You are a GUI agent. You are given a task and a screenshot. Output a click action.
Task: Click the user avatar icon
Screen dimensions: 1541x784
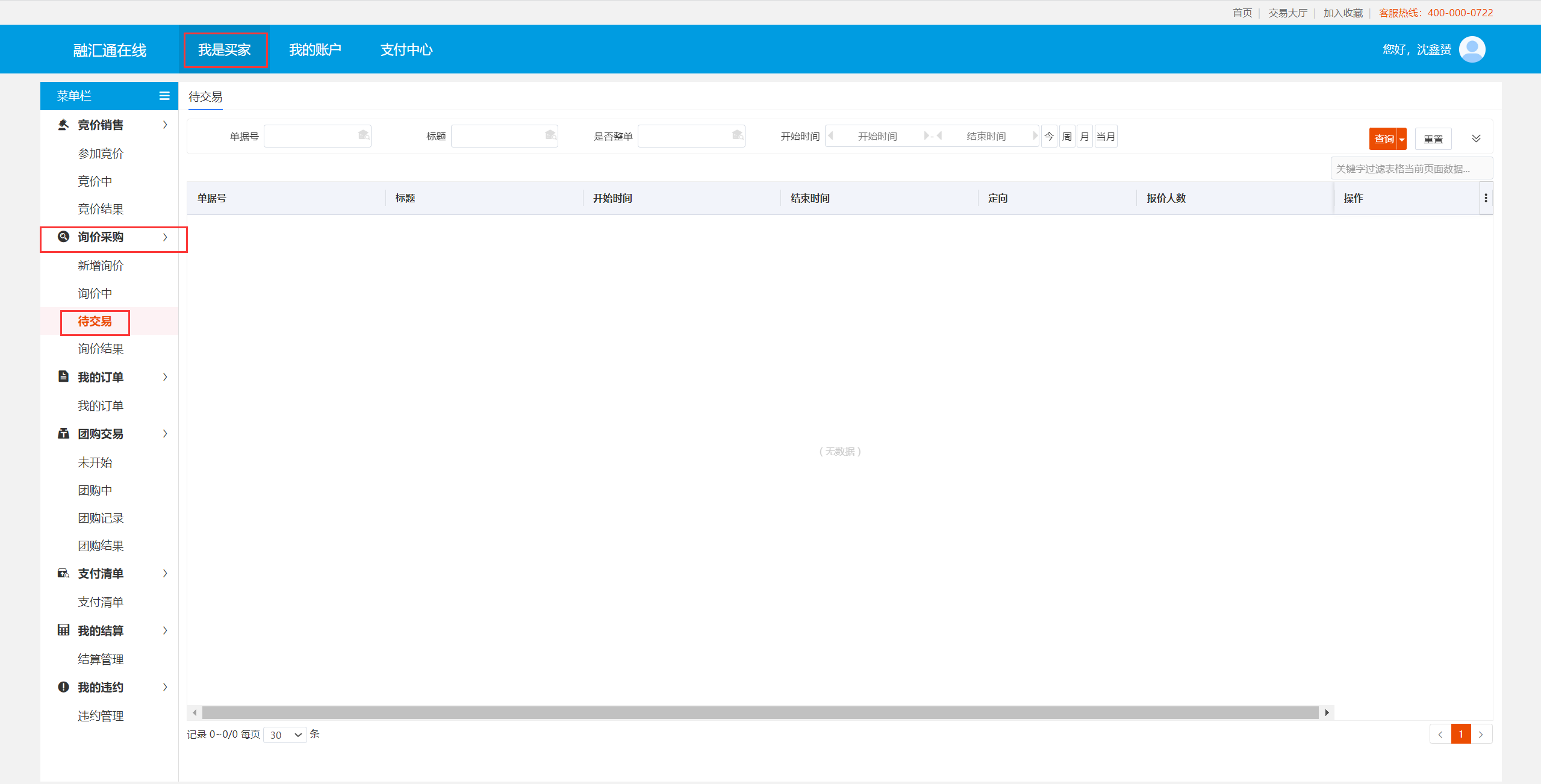1472,49
